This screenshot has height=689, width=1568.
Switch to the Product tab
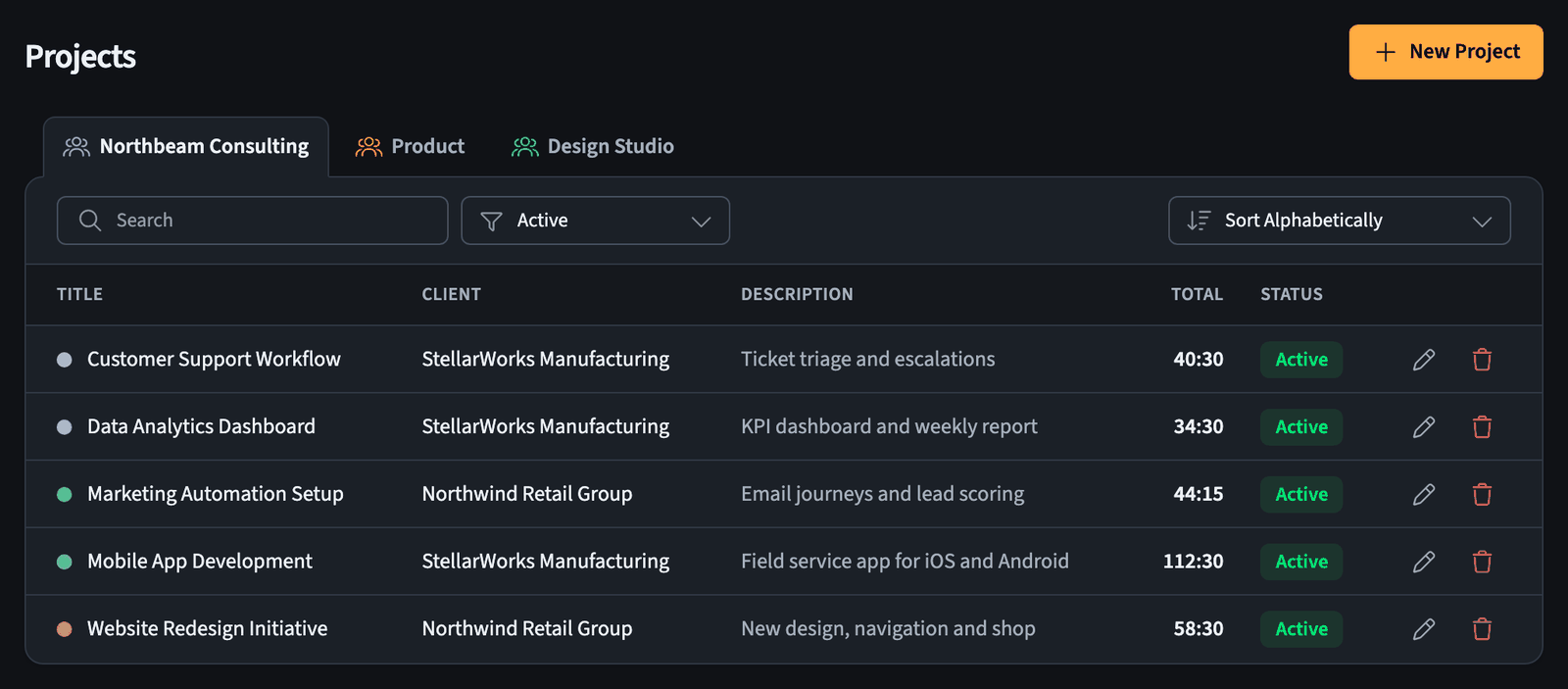tap(410, 147)
